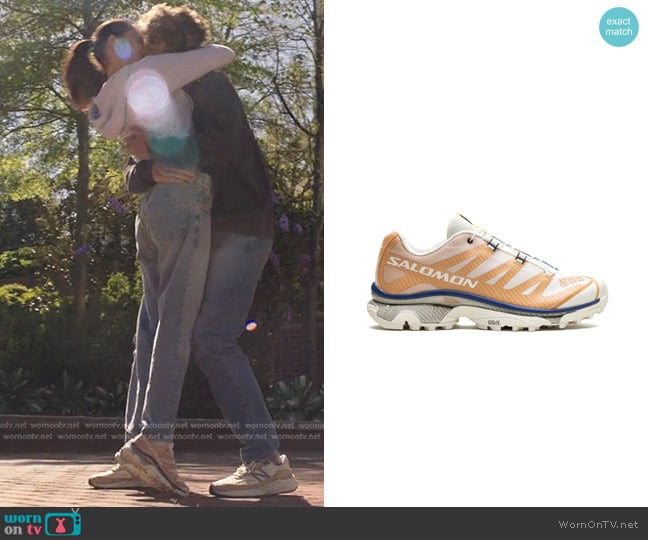Open the WornOnTV.net site link

pos(598,524)
